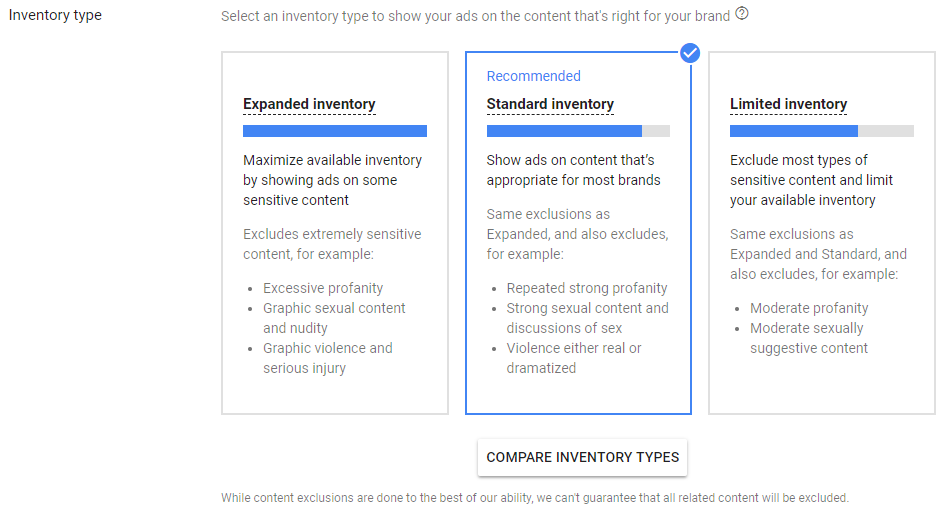Click the Inventory type section label
948x516 pixels.
(x=55, y=15)
